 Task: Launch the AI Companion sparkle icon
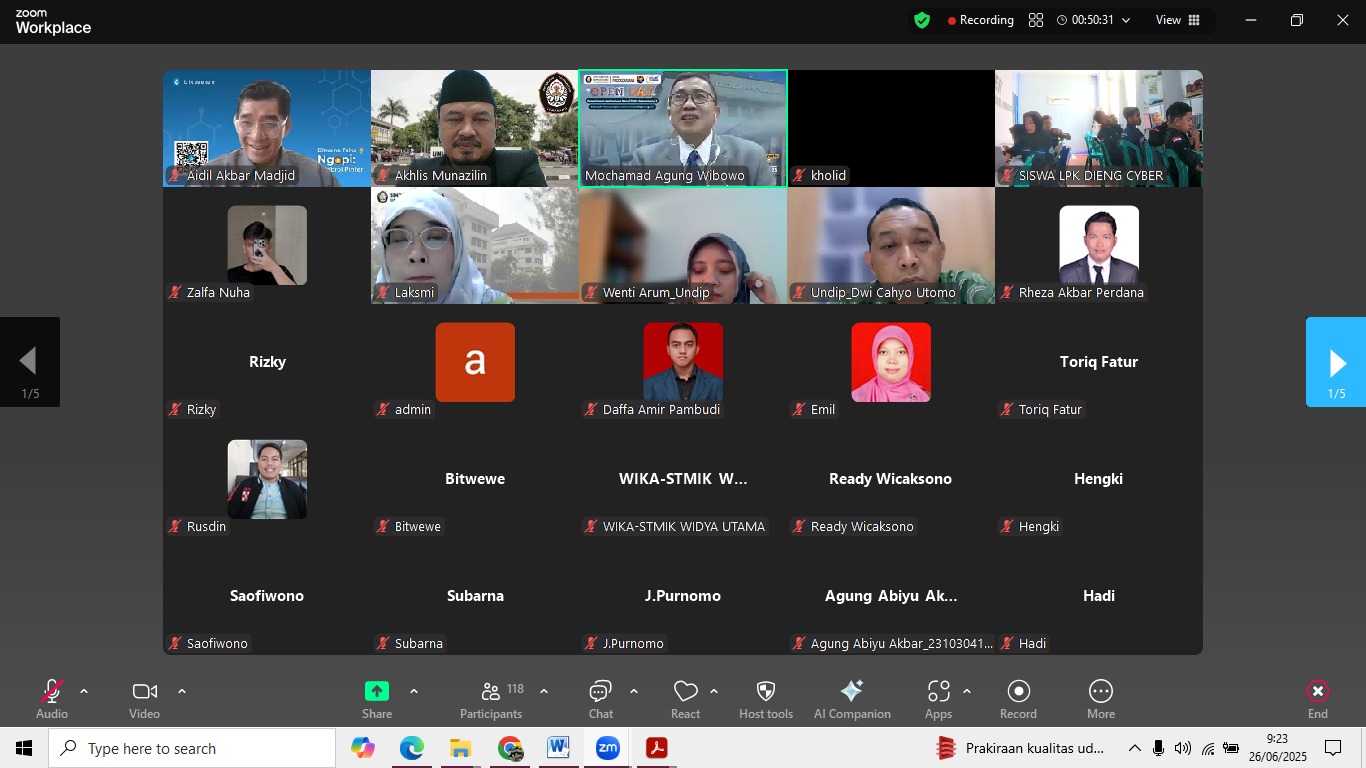[x=852, y=692]
